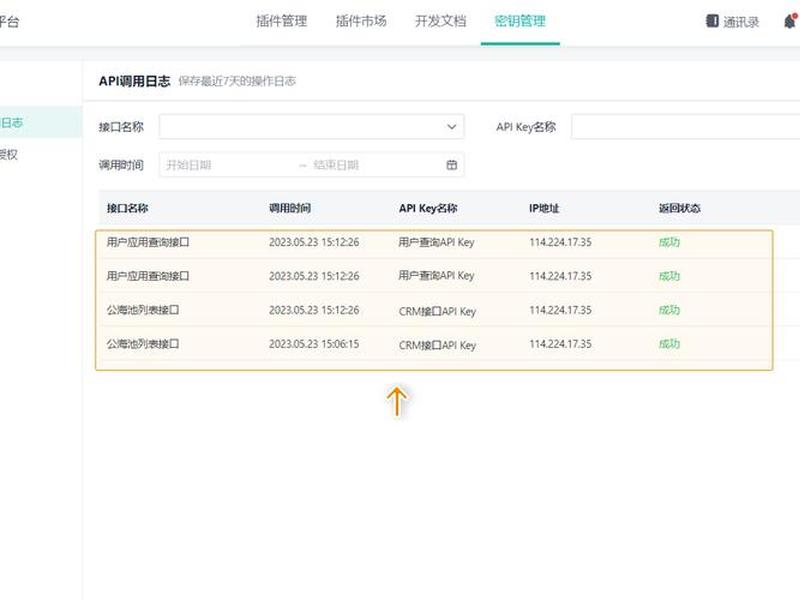Open notifications bell icon
The height and width of the screenshot is (600, 800).
tap(790, 21)
